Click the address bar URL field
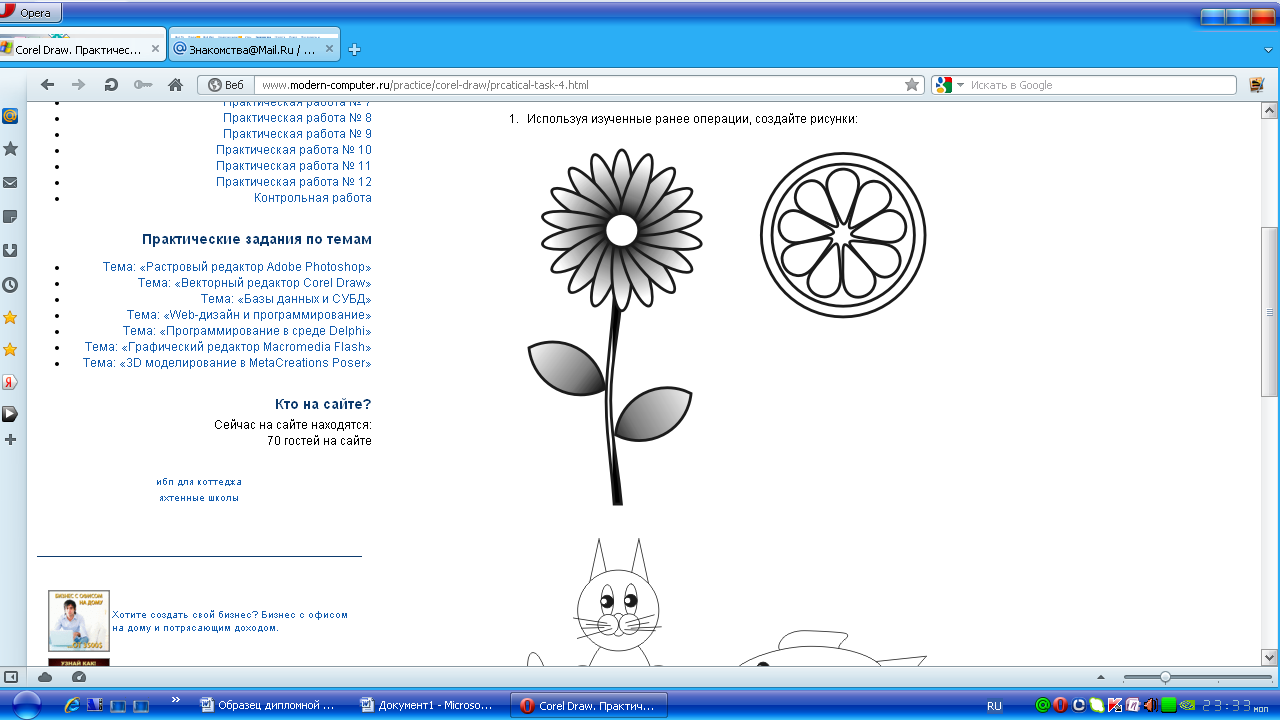Viewport: 1280px width, 720px height. [x=580, y=85]
